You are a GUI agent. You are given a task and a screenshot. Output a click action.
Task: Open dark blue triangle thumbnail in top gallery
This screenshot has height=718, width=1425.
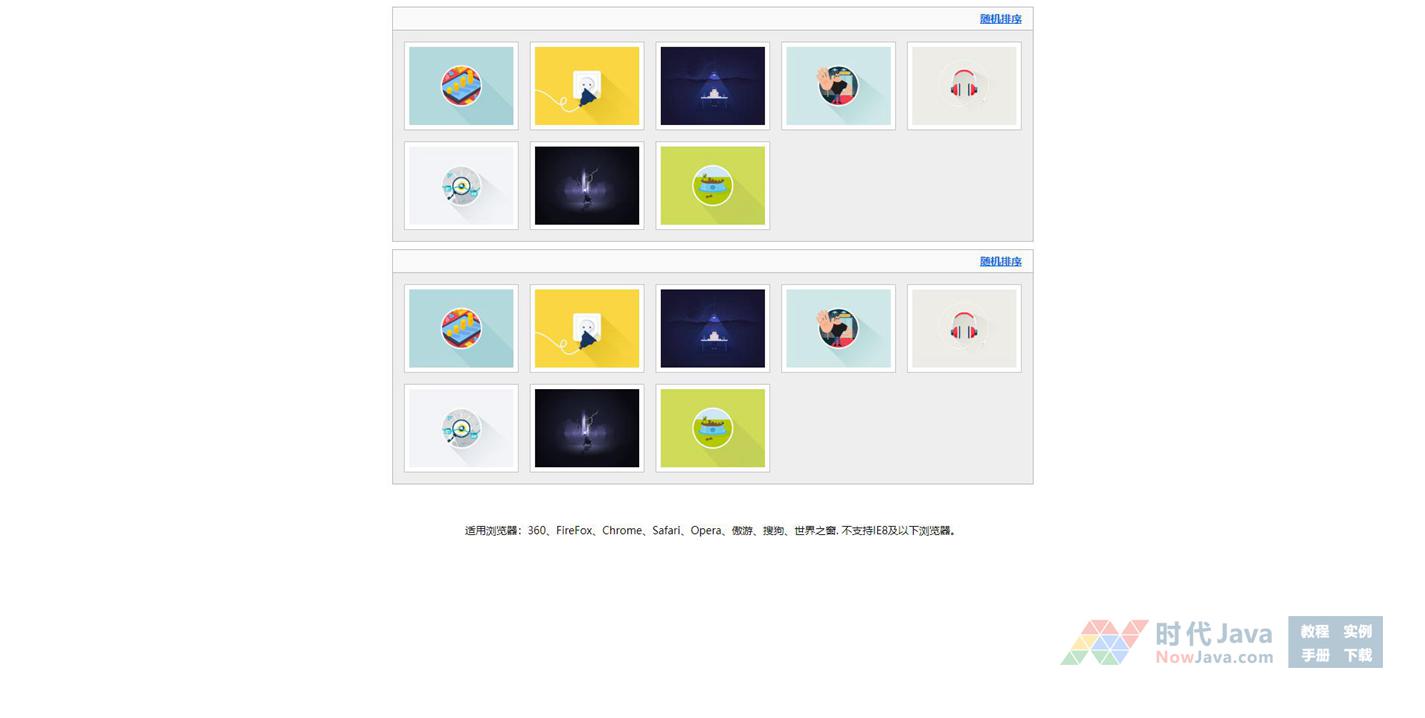713,86
